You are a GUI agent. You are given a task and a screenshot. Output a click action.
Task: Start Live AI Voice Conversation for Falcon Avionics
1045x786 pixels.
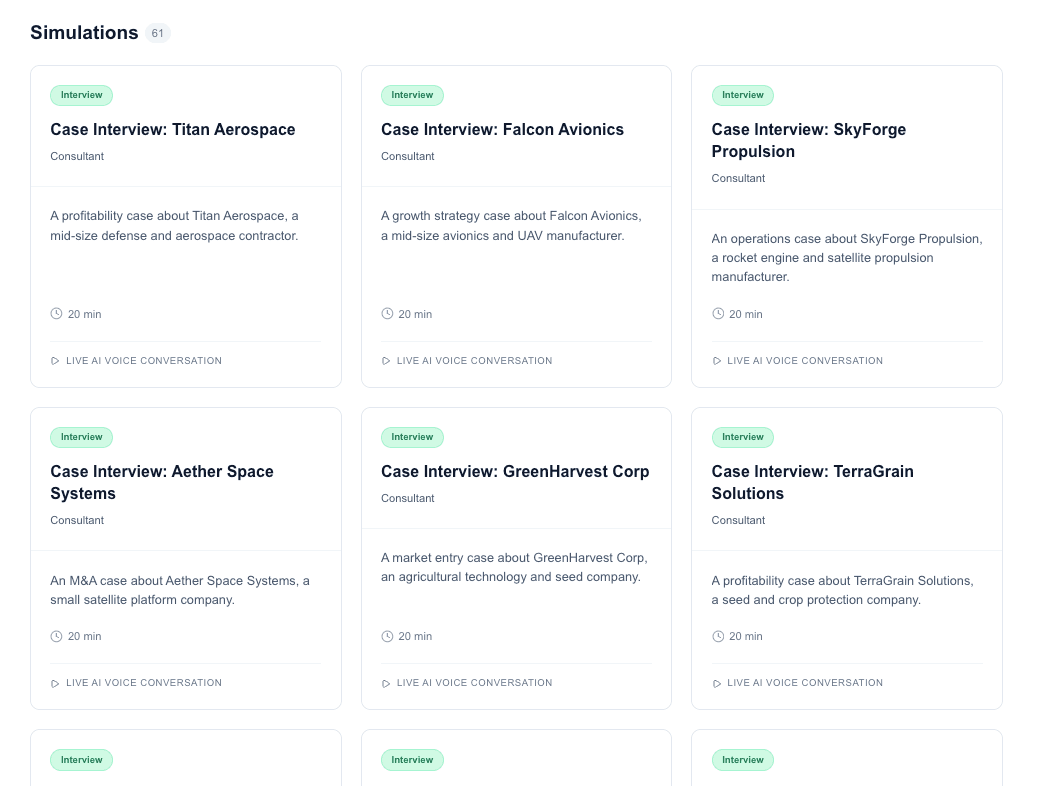[x=474, y=361]
